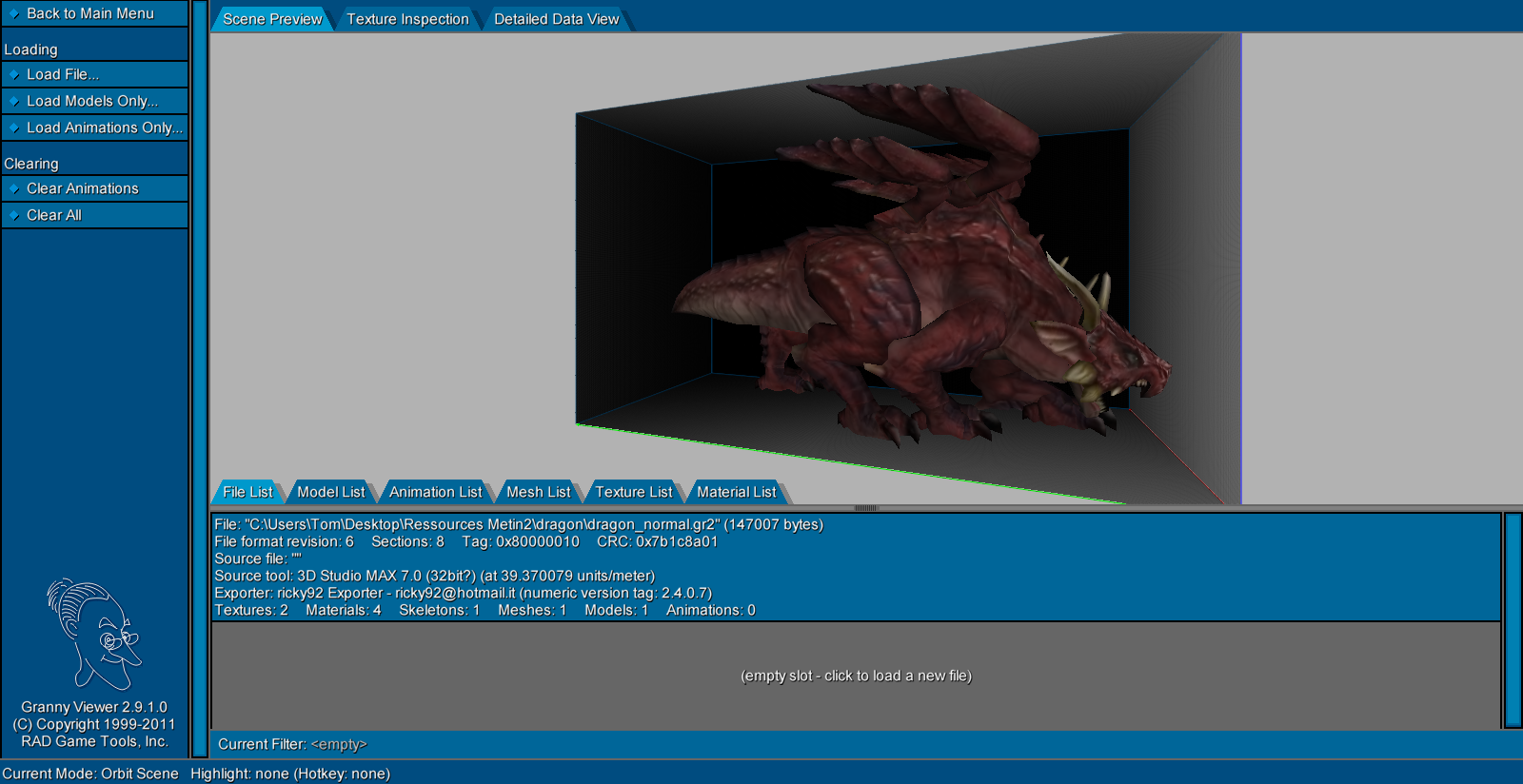The width and height of the screenshot is (1523, 784).
Task: Click diamond icon beside Clear Animations
Action: (x=14, y=188)
